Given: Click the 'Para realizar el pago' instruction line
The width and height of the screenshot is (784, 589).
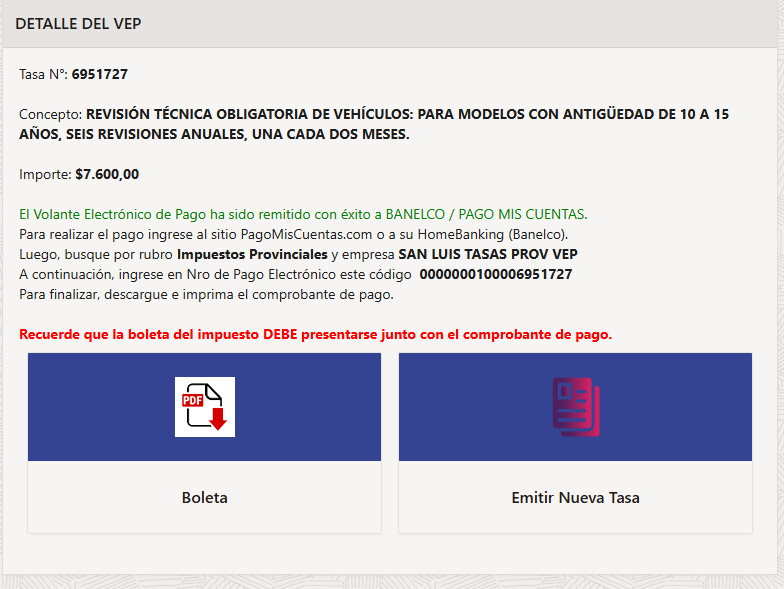Looking at the screenshot, I should coord(294,234).
